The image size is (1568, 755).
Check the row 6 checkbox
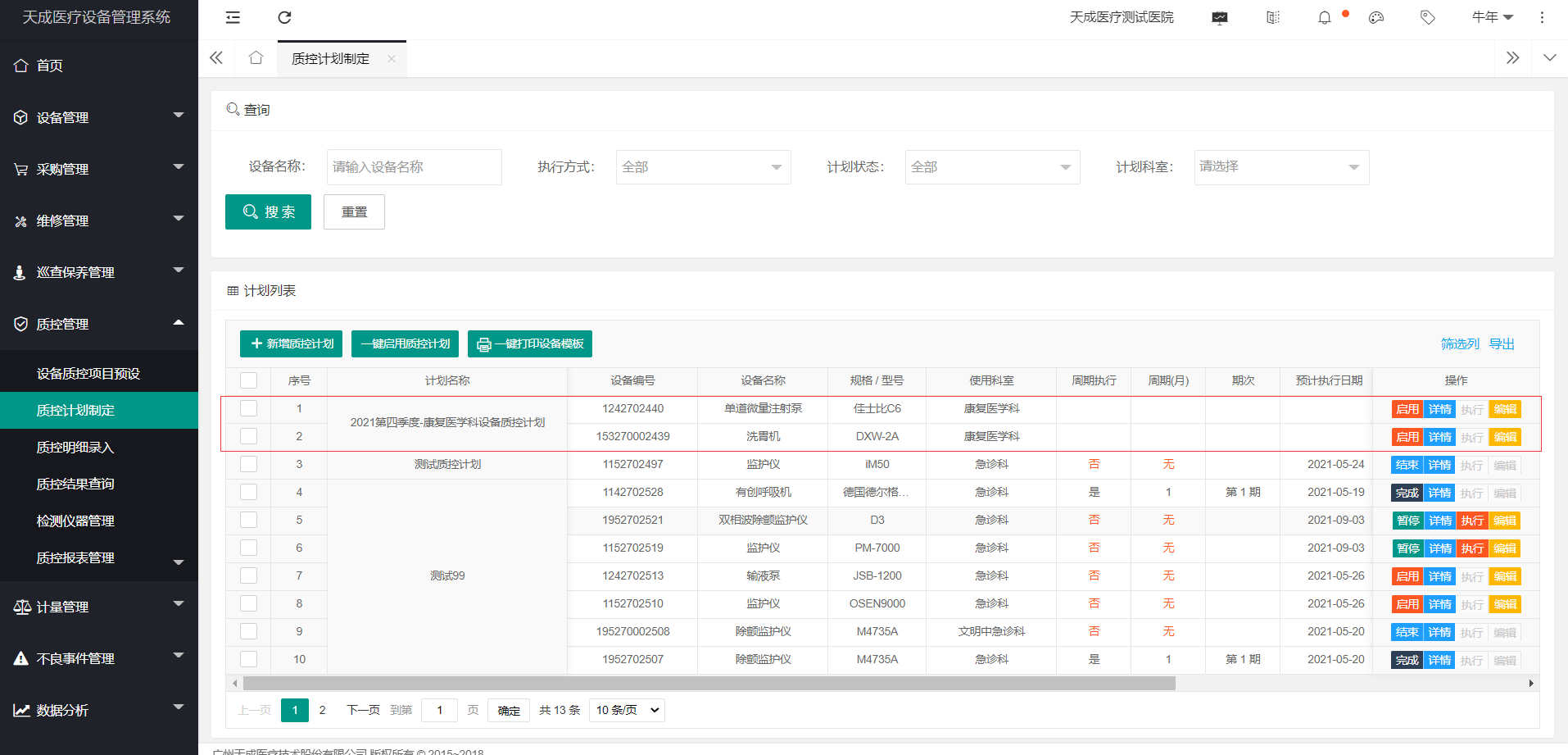pyautogui.click(x=249, y=548)
